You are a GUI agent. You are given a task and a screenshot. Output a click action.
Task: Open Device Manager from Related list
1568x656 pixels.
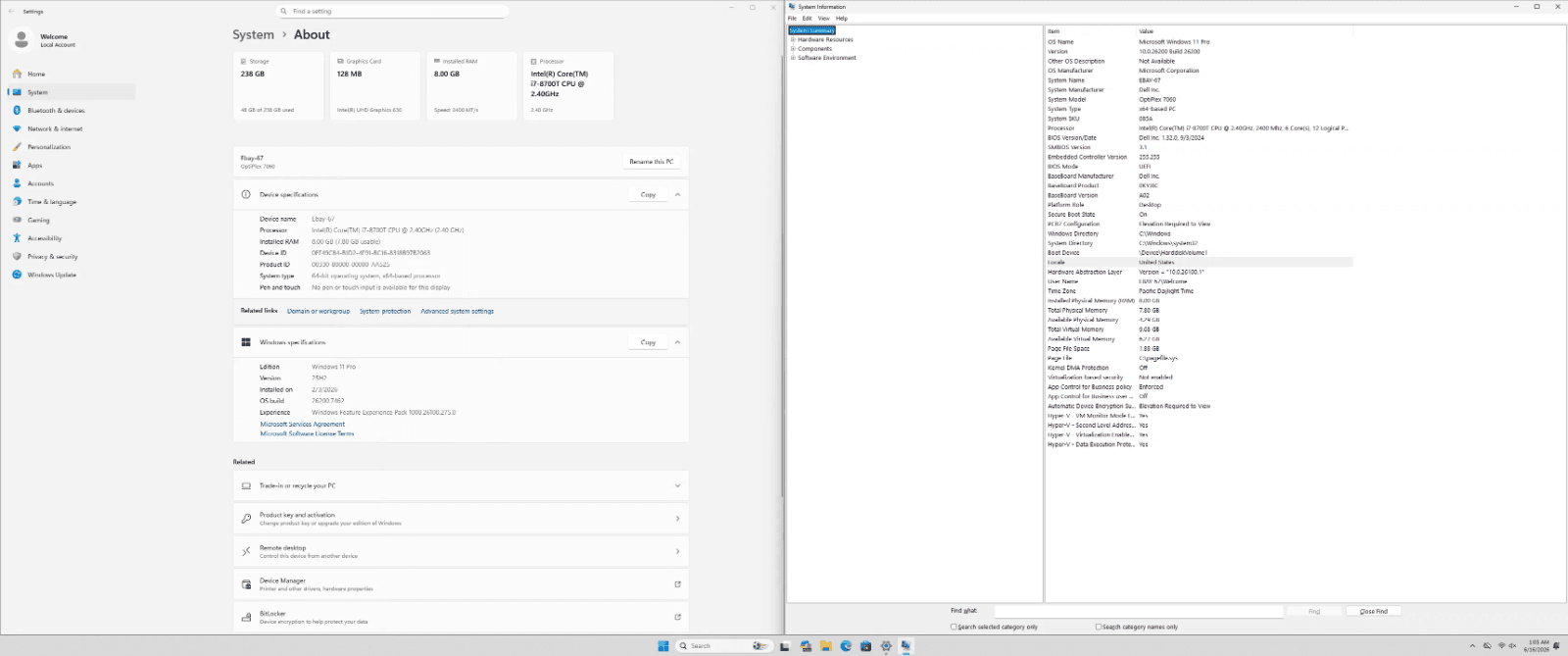[461, 584]
